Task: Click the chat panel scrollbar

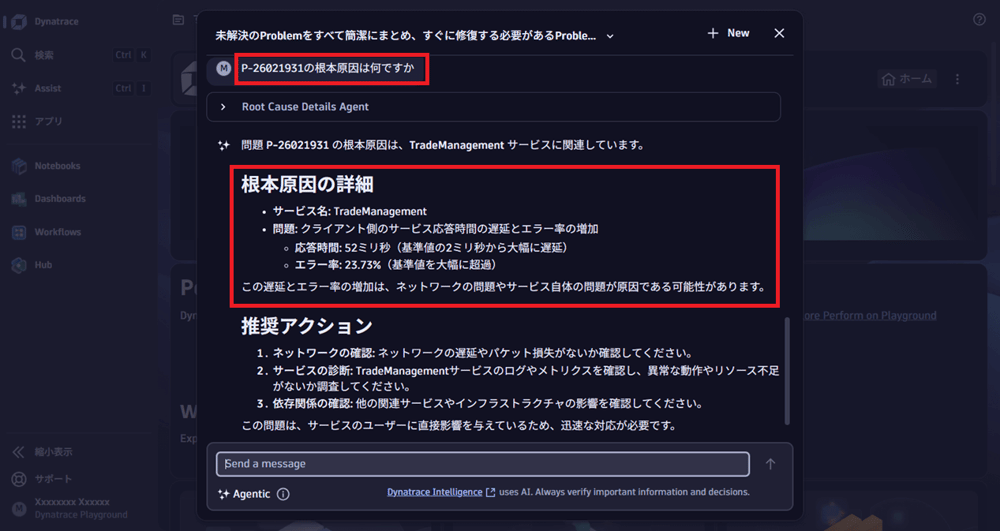Action: [787, 370]
